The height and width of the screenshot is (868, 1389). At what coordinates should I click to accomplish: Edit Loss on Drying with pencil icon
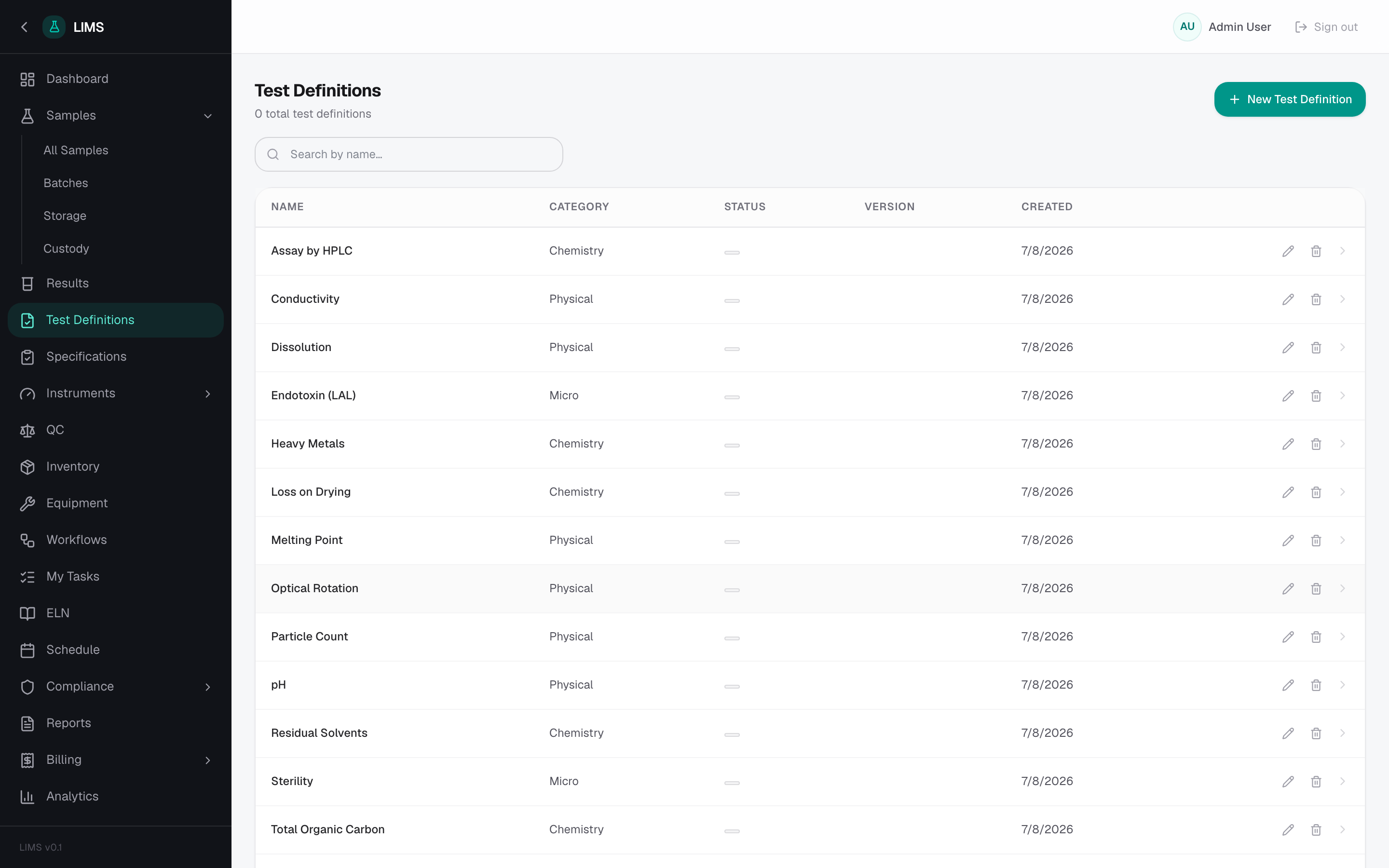(x=1288, y=492)
